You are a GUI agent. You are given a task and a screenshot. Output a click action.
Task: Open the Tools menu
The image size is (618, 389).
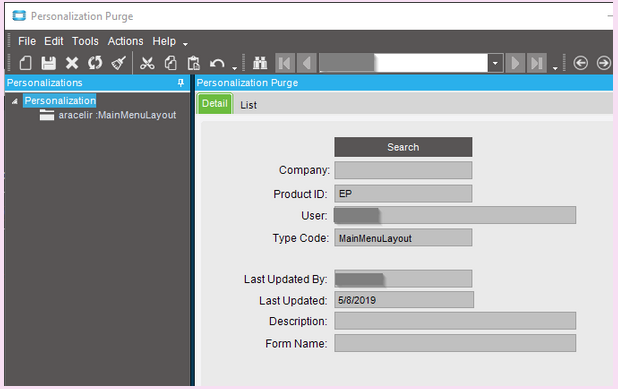coord(85,41)
